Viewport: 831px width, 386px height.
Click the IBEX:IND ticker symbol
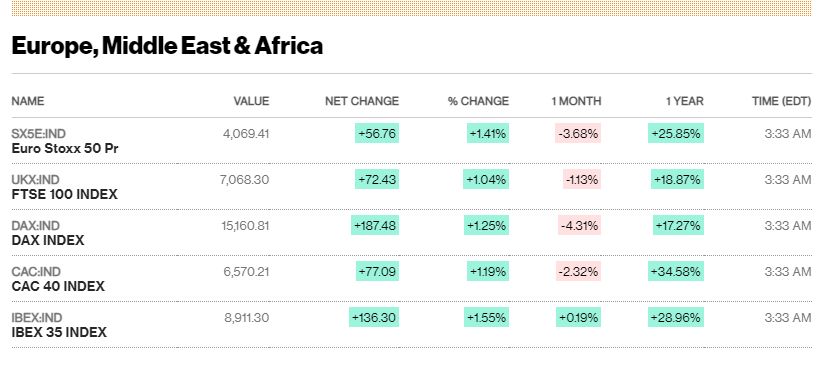tap(37, 318)
